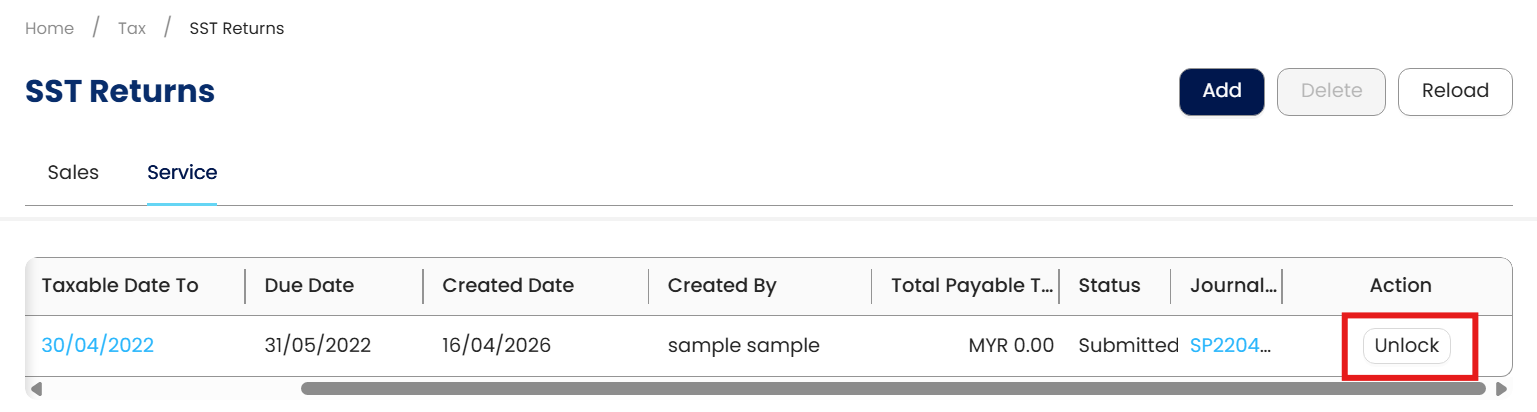Image resolution: width=1537 pixels, height=412 pixels.
Task: Click the Journal column header
Action: point(1233,285)
